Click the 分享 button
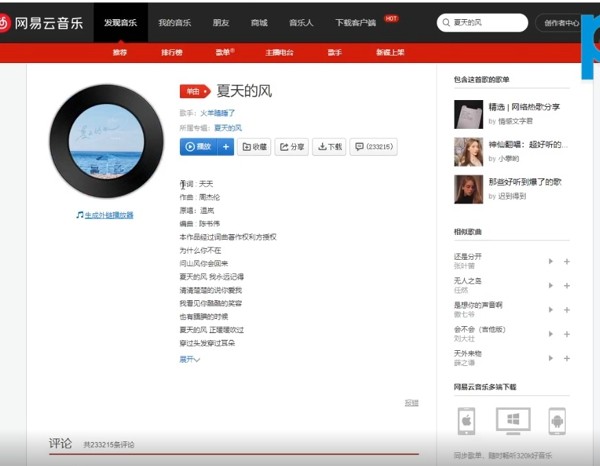 292,147
